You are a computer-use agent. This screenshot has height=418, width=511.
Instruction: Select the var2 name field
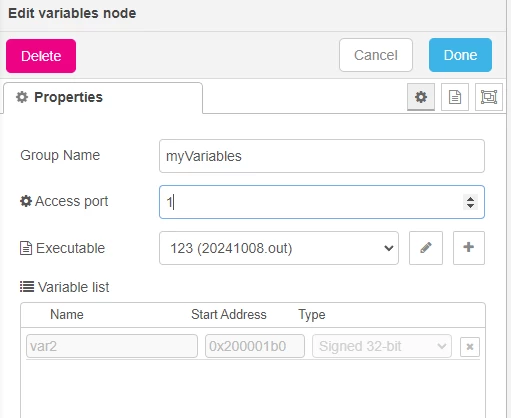[x=112, y=346]
